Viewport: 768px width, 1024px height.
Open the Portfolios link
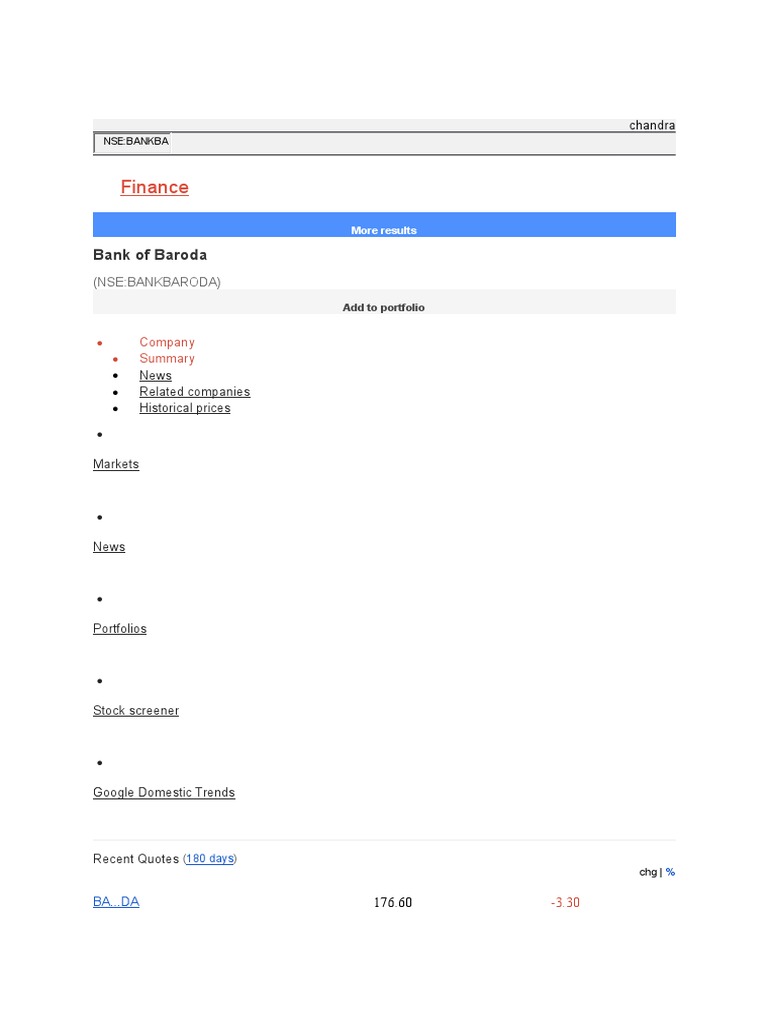point(120,628)
